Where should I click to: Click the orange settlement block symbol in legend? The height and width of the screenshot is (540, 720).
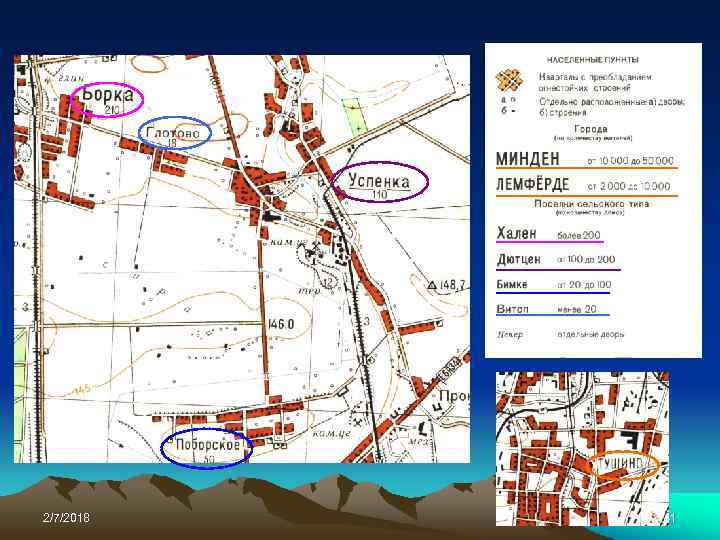[x=509, y=81]
